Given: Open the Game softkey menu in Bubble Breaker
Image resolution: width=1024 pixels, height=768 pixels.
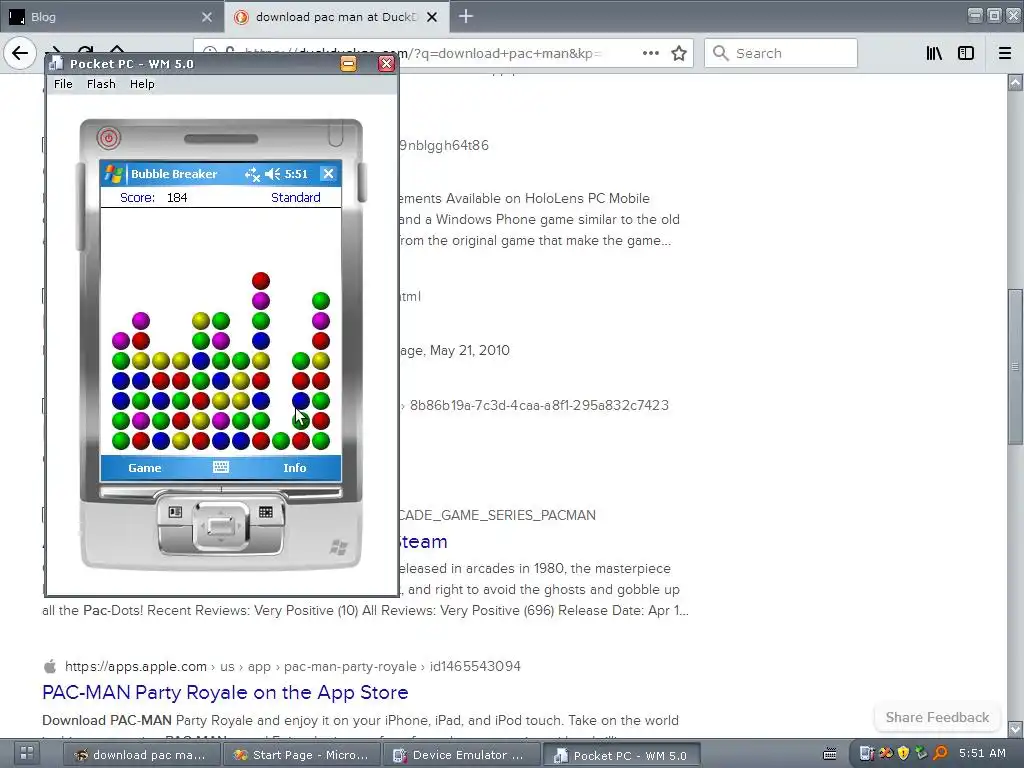Looking at the screenshot, I should [144, 468].
